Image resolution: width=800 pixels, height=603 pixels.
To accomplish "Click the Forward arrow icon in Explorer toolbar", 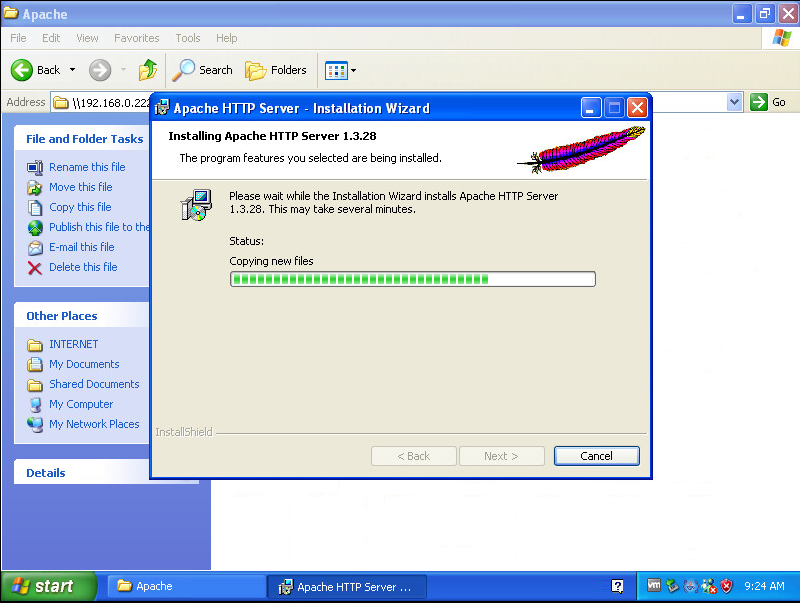I will (99, 70).
